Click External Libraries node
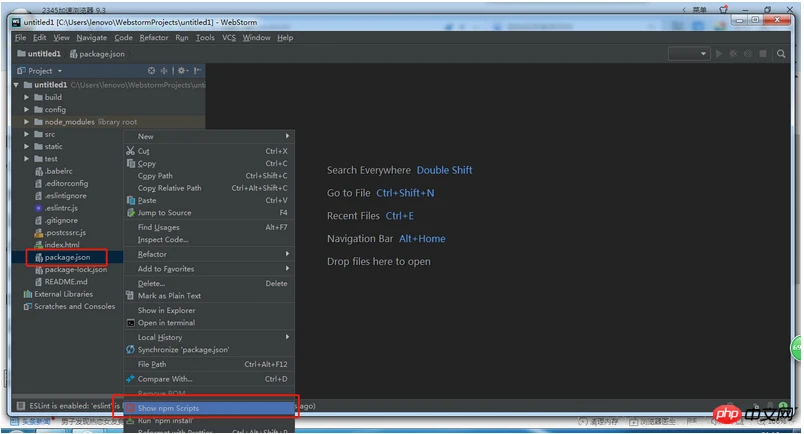 click(58, 294)
